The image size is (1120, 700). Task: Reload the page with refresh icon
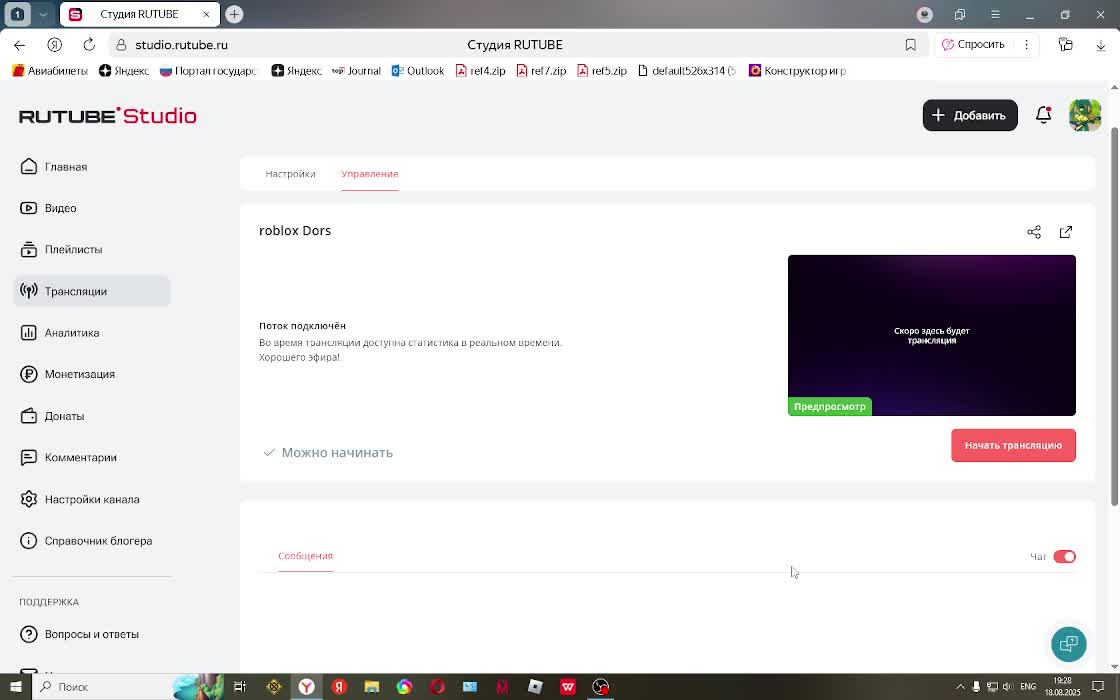tap(89, 45)
